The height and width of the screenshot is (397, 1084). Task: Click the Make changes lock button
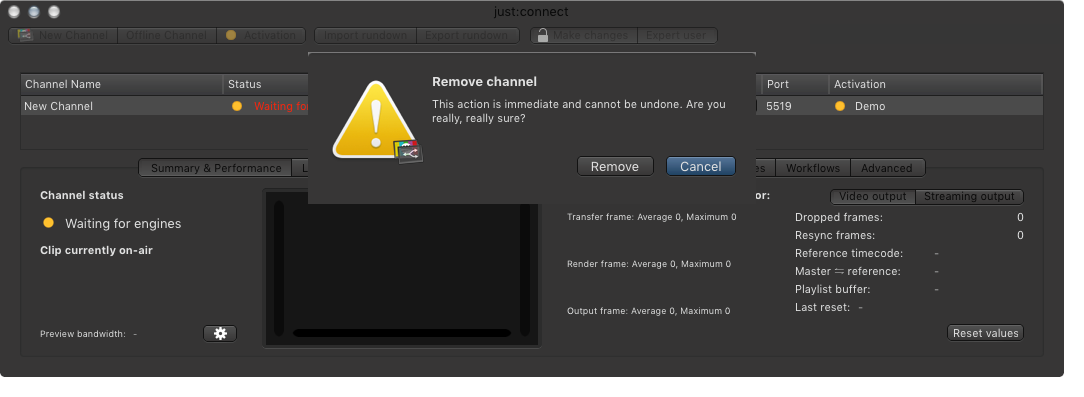point(583,35)
